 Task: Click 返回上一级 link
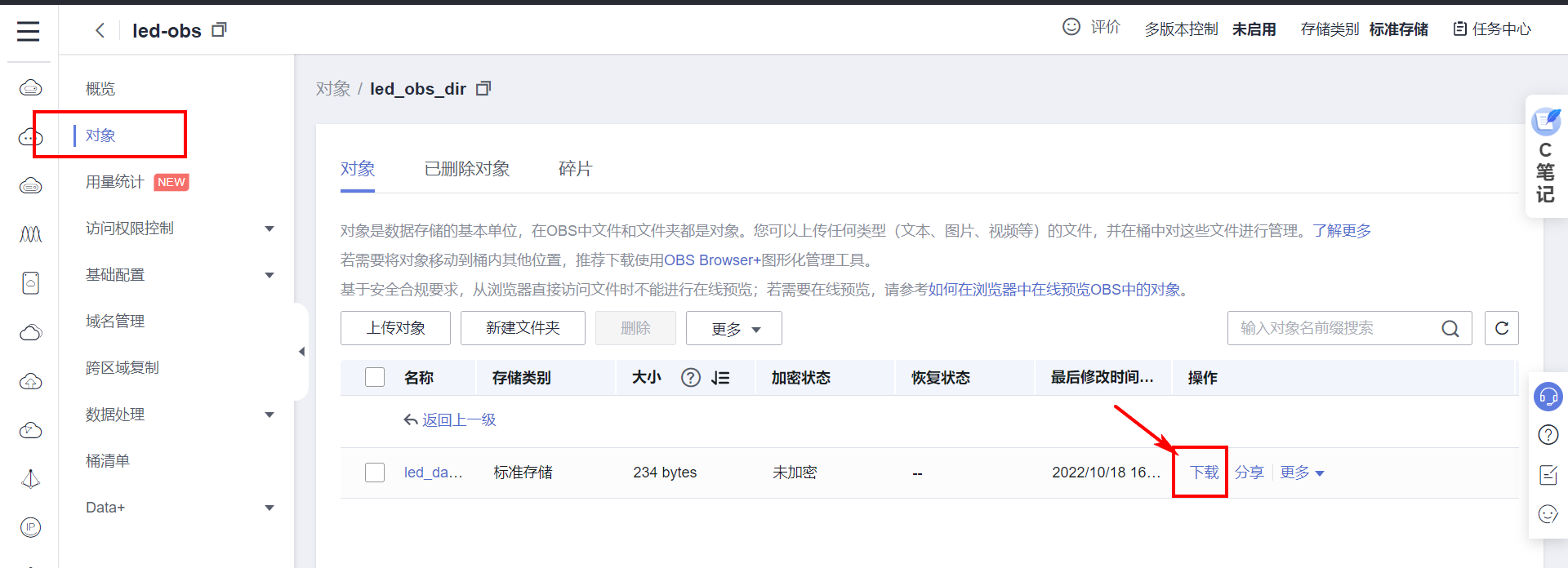(x=450, y=420)
